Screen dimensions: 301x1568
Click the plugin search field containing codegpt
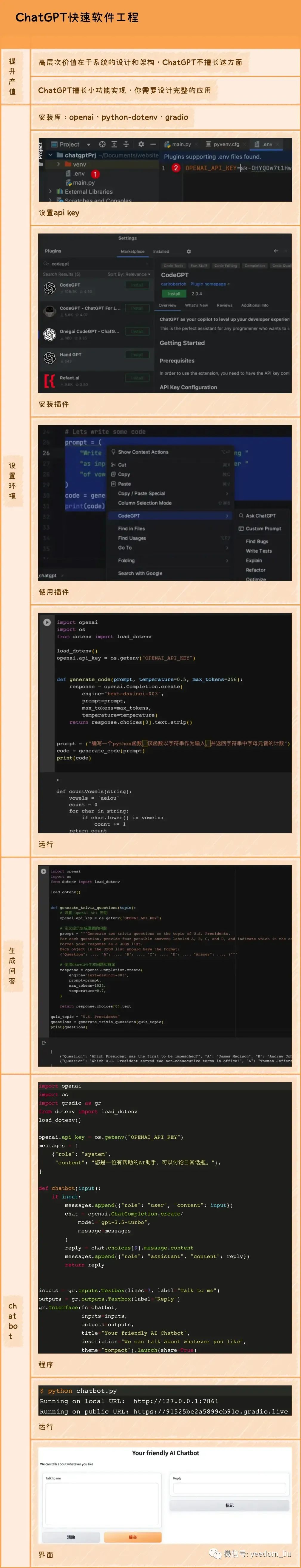pos(96,264)
